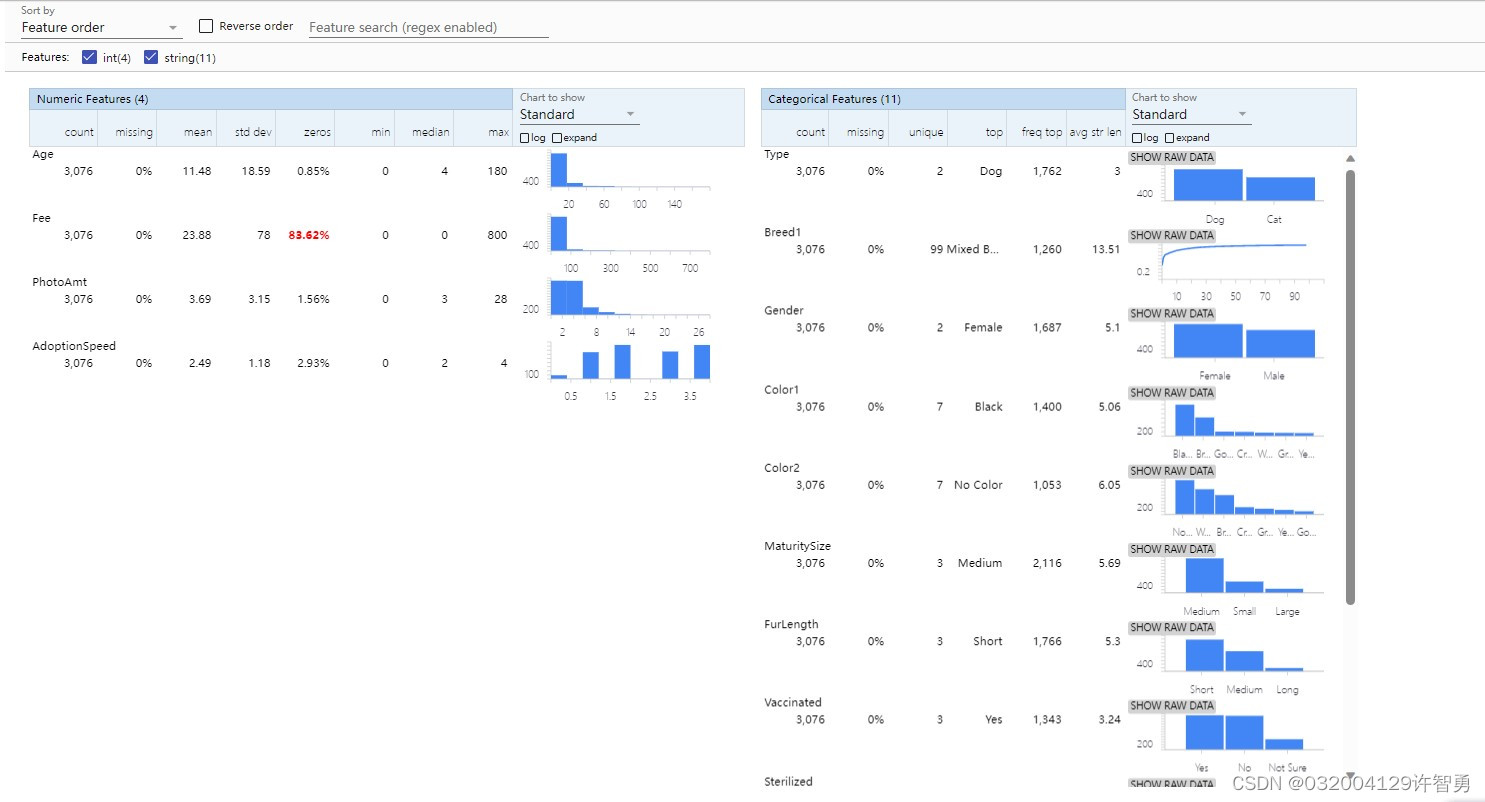Click the Categorical Features (11) header
1485x802 pixels.
tap(943, 99)
